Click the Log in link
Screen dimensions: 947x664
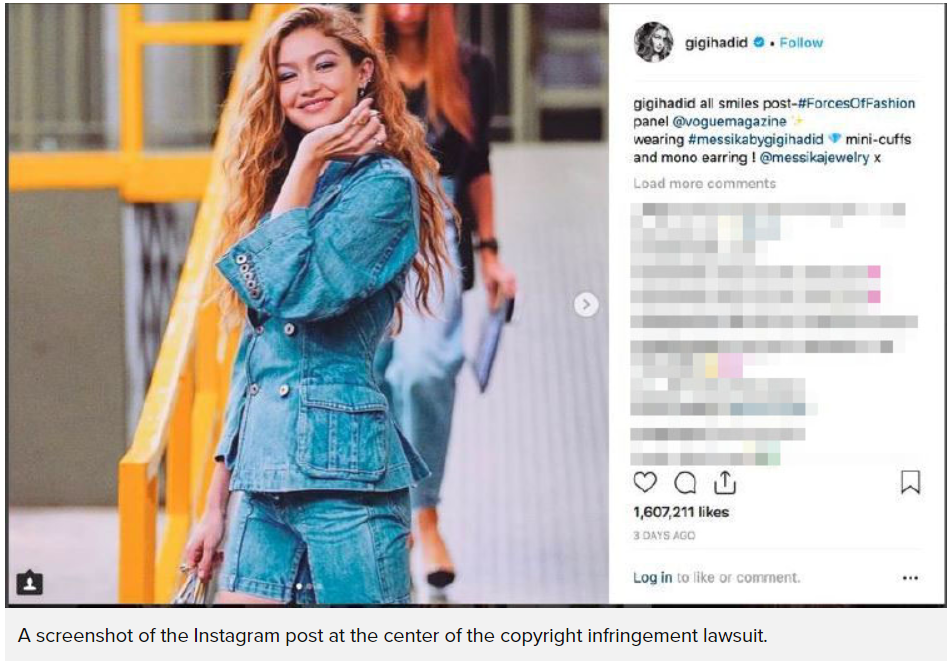pyautogui.click(x=652, y=578)
